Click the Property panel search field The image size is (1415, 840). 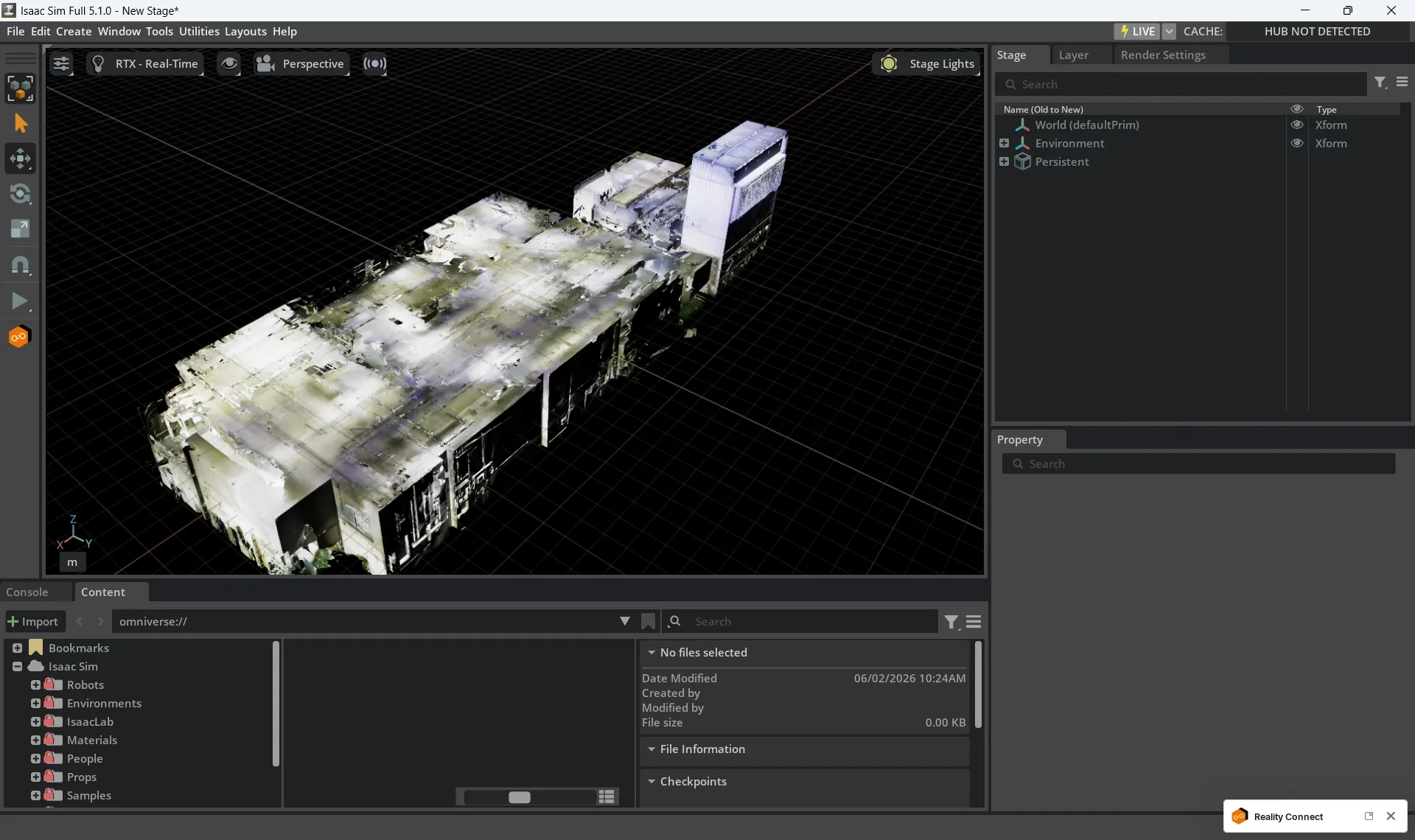pyautogui.click(x=1198, y=464)
